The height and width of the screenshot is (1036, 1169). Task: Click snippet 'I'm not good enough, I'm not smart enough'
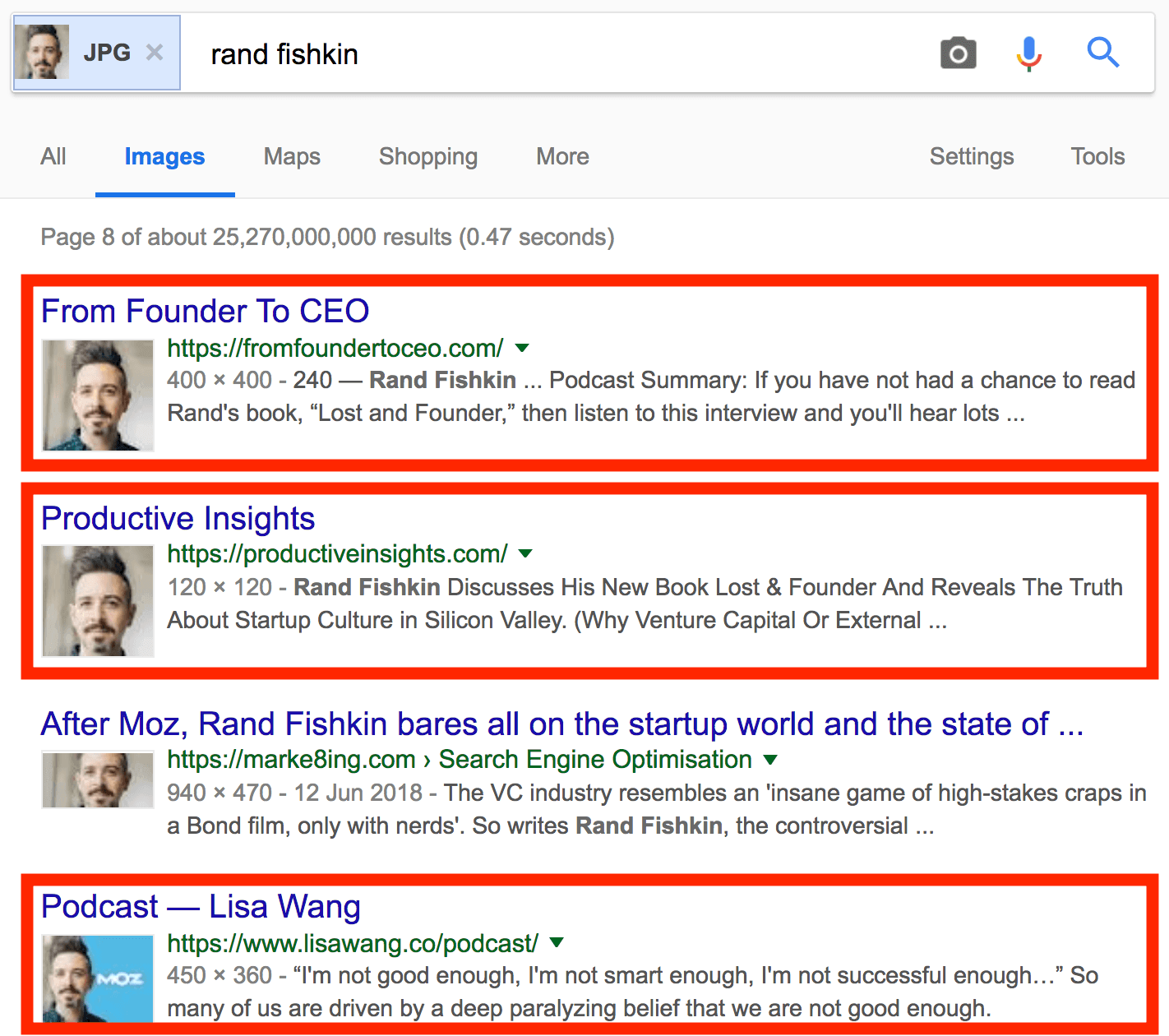coord(524,976)
